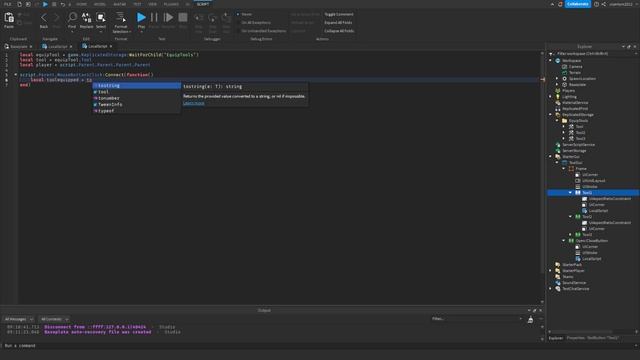Open the Baseplate document tab
Viewport: 640px width, 360px height.
18,47
